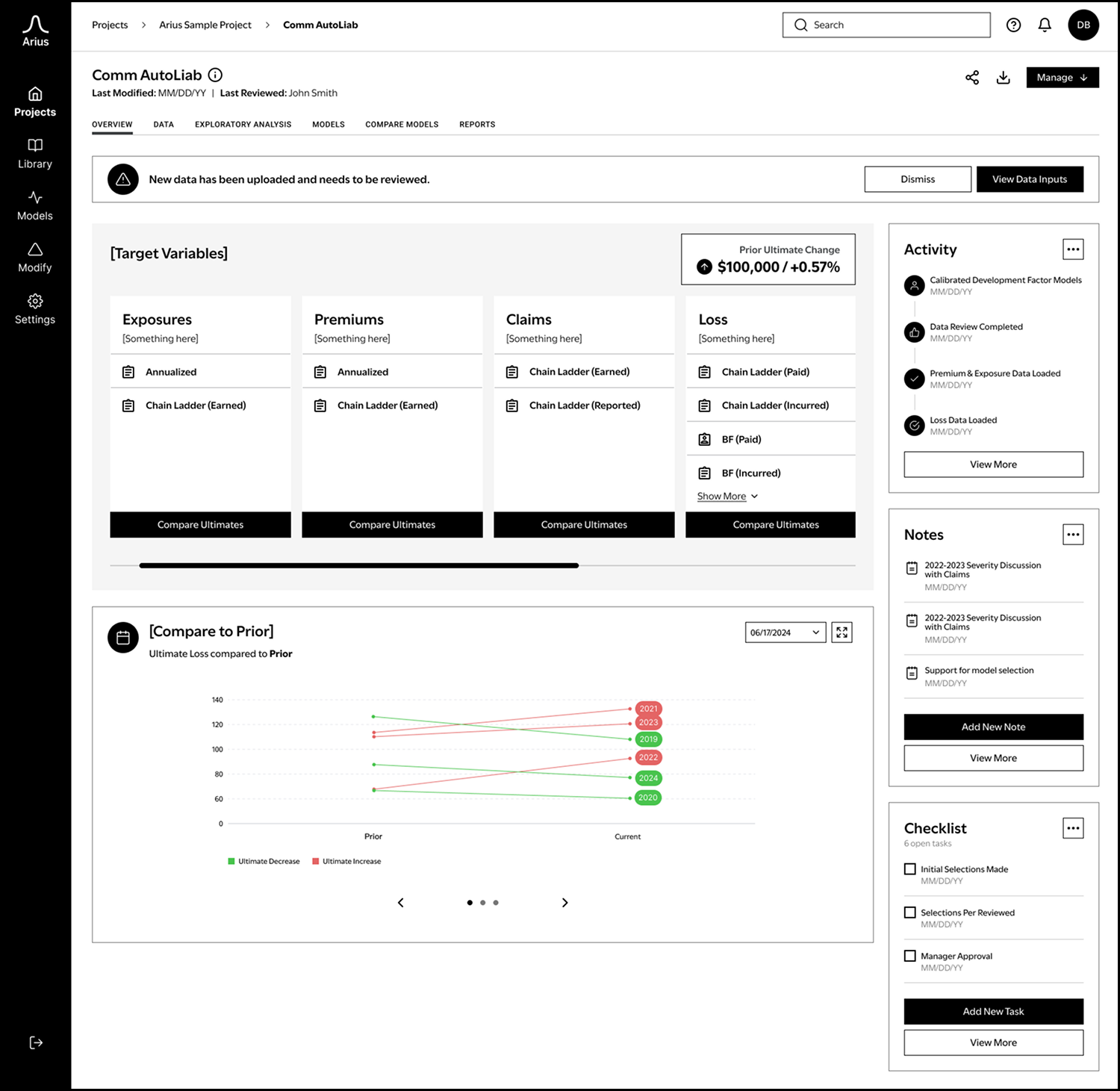
Task: Click Compare Ultimates under Loss
Action: coord(771,525)
